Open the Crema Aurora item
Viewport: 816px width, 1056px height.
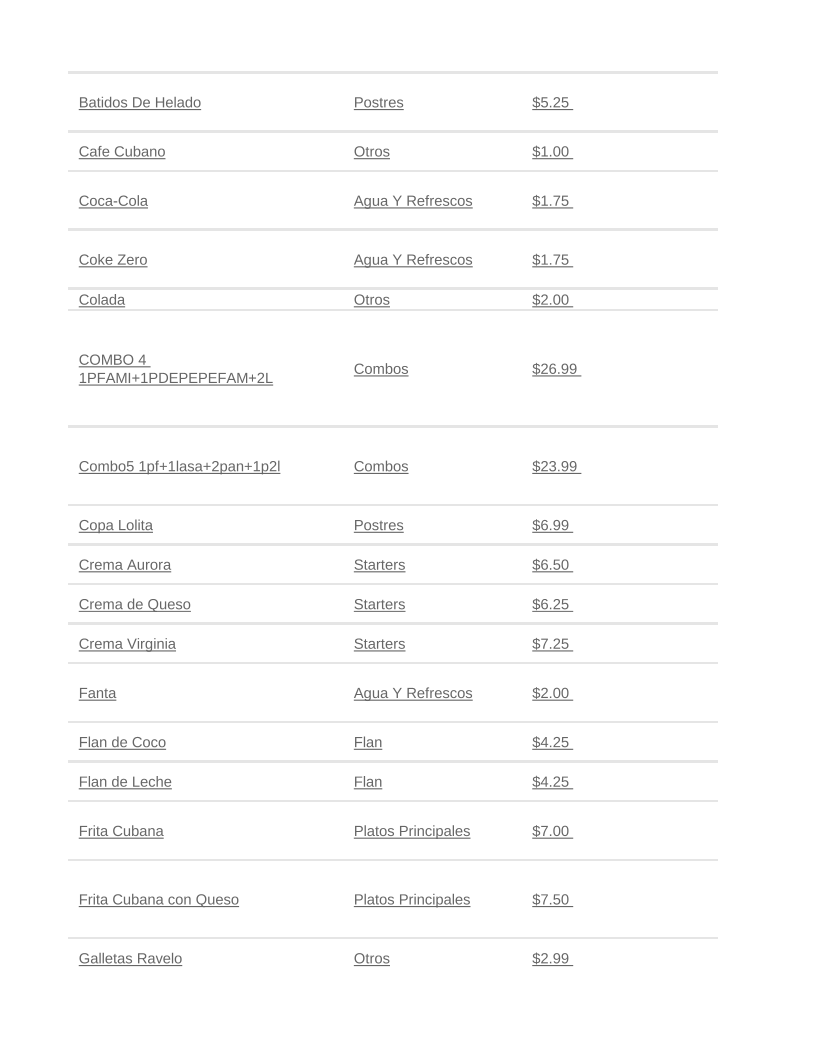pyautogui.click(x=124, y=565)
